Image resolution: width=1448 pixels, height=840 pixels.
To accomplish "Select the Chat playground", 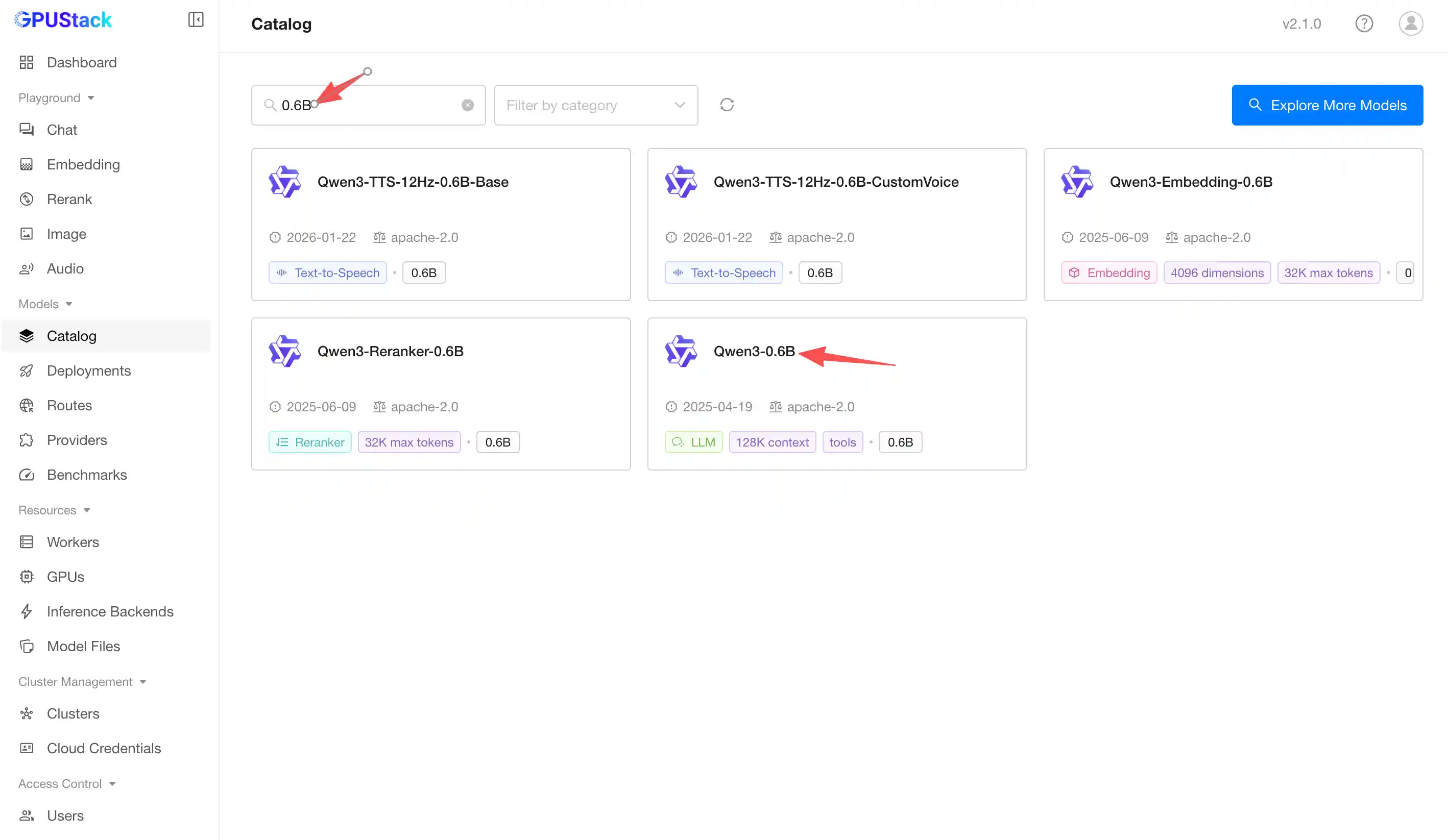I will tap(62, 129).
